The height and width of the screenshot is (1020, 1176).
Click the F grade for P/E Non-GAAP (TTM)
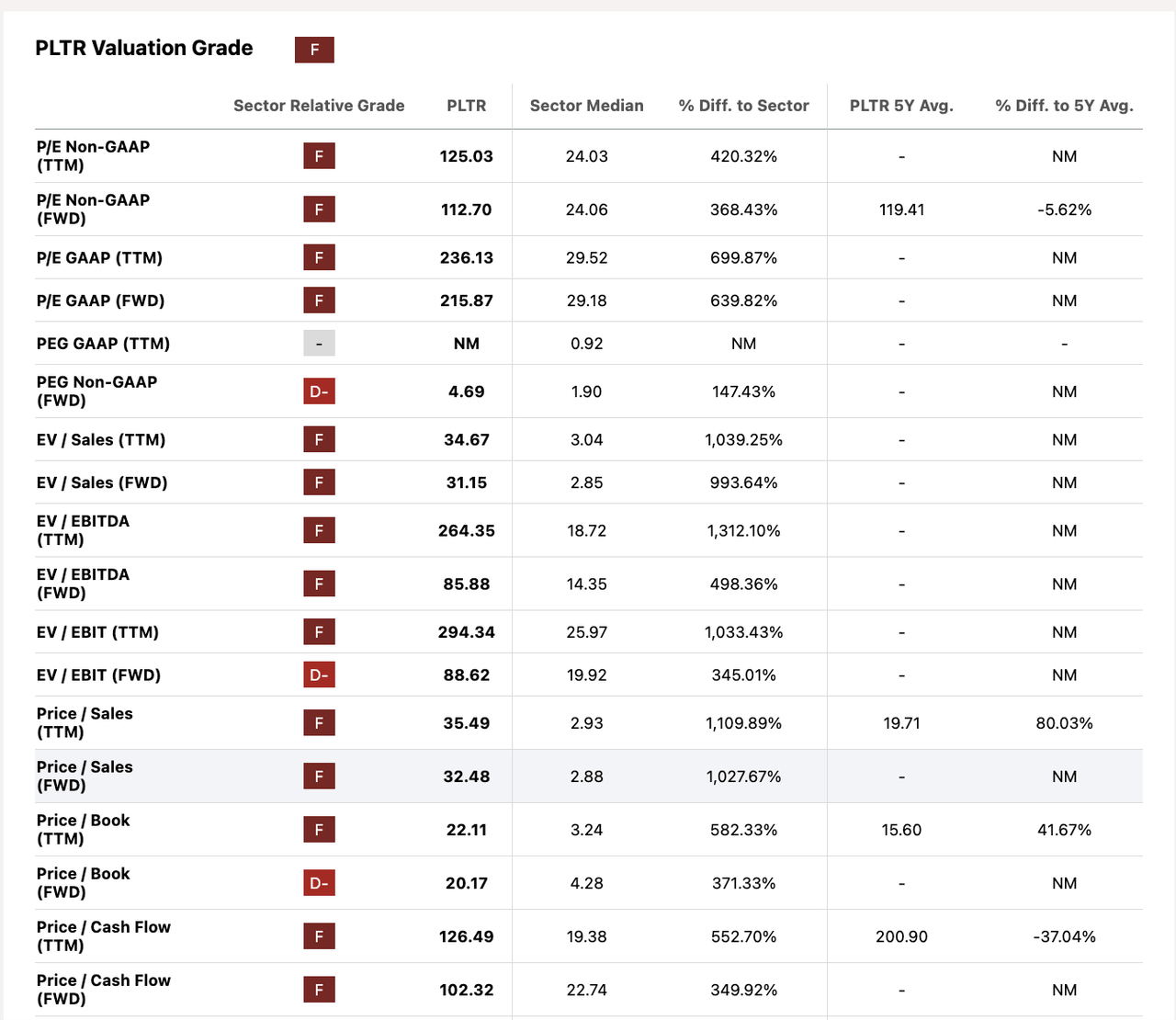pyautogui.click(x=319, y=156)
